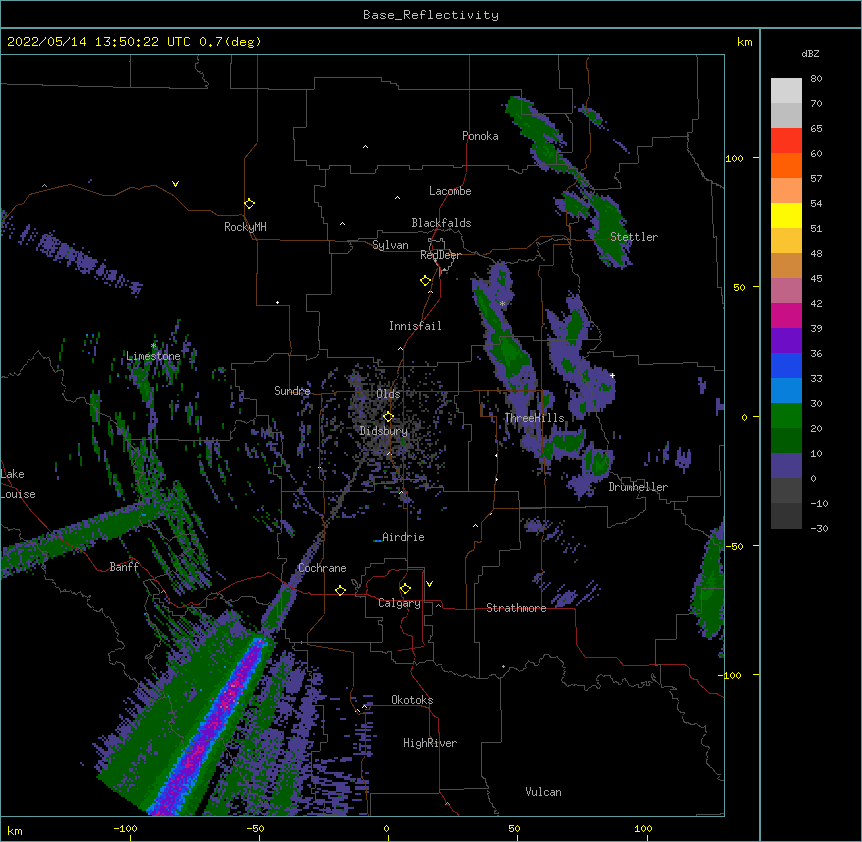Click the violet purple legend swatch below magenta
Screen dimensions: 862x842
[786, 340]
